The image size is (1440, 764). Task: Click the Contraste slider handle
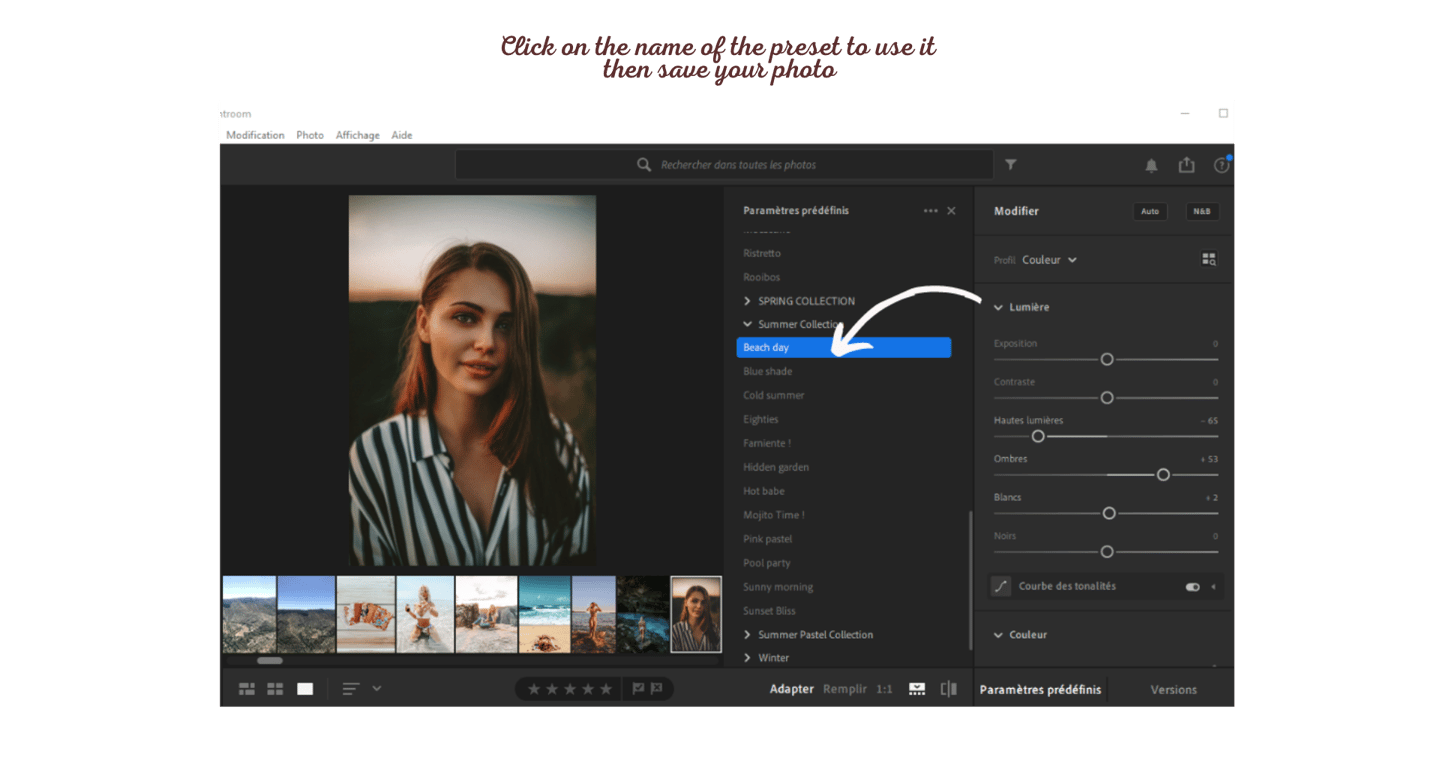pos(1107,398)
